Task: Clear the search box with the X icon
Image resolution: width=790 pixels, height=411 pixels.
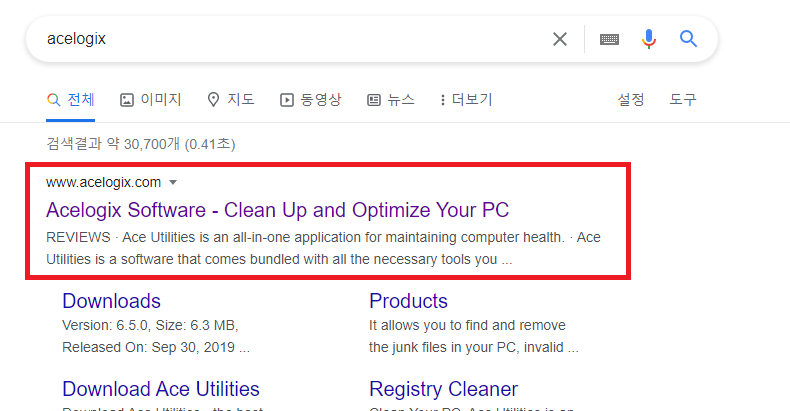Action: coord(560,39)
